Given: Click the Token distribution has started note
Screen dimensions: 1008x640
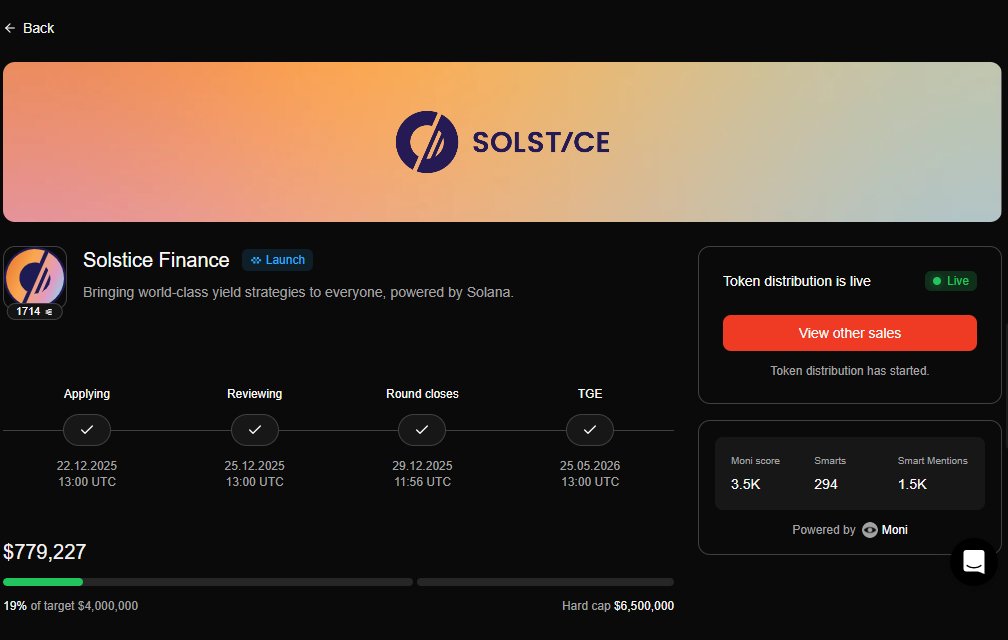Looking at the screenshot, I should click(x=849, y=371).
